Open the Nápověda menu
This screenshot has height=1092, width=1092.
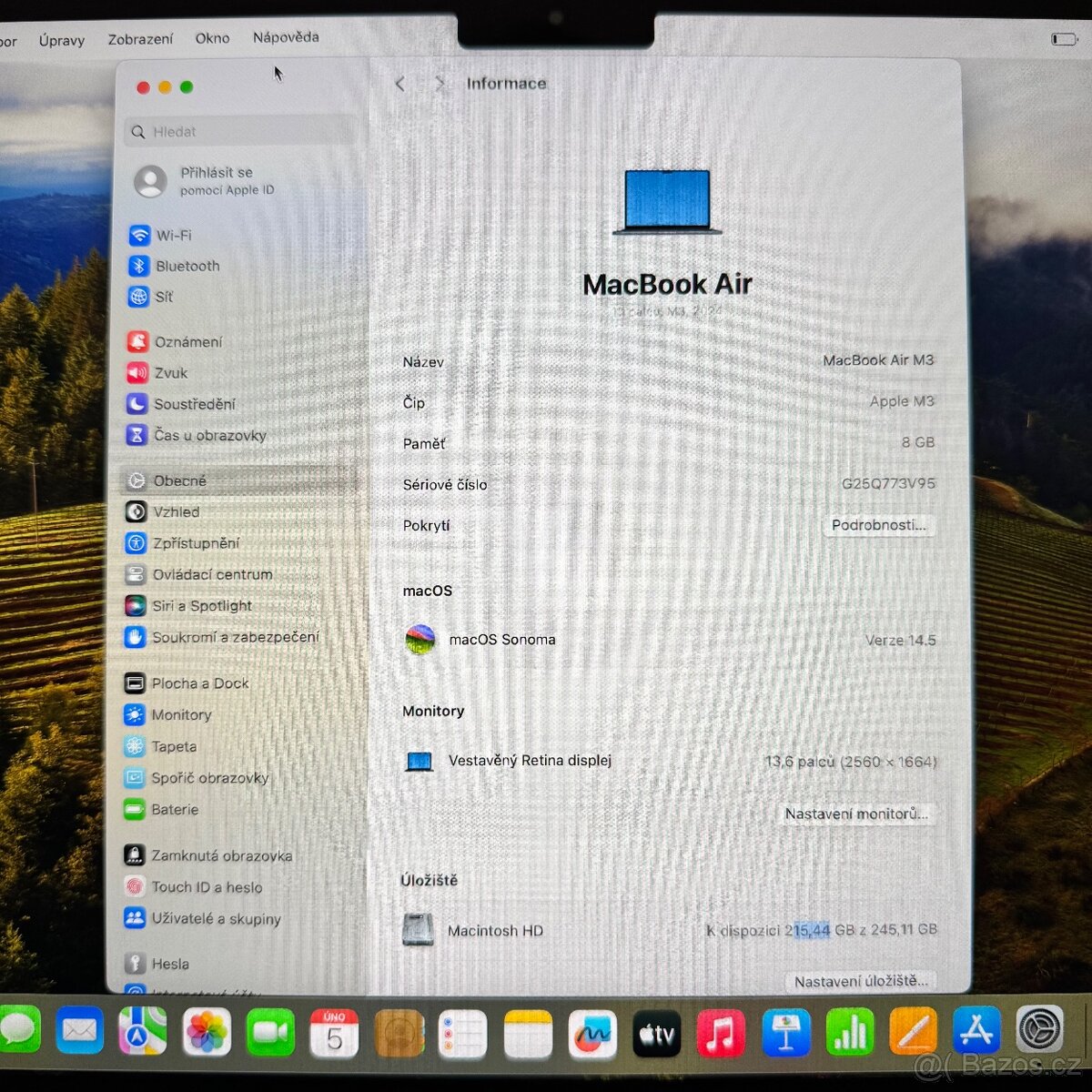pos(285,38)
